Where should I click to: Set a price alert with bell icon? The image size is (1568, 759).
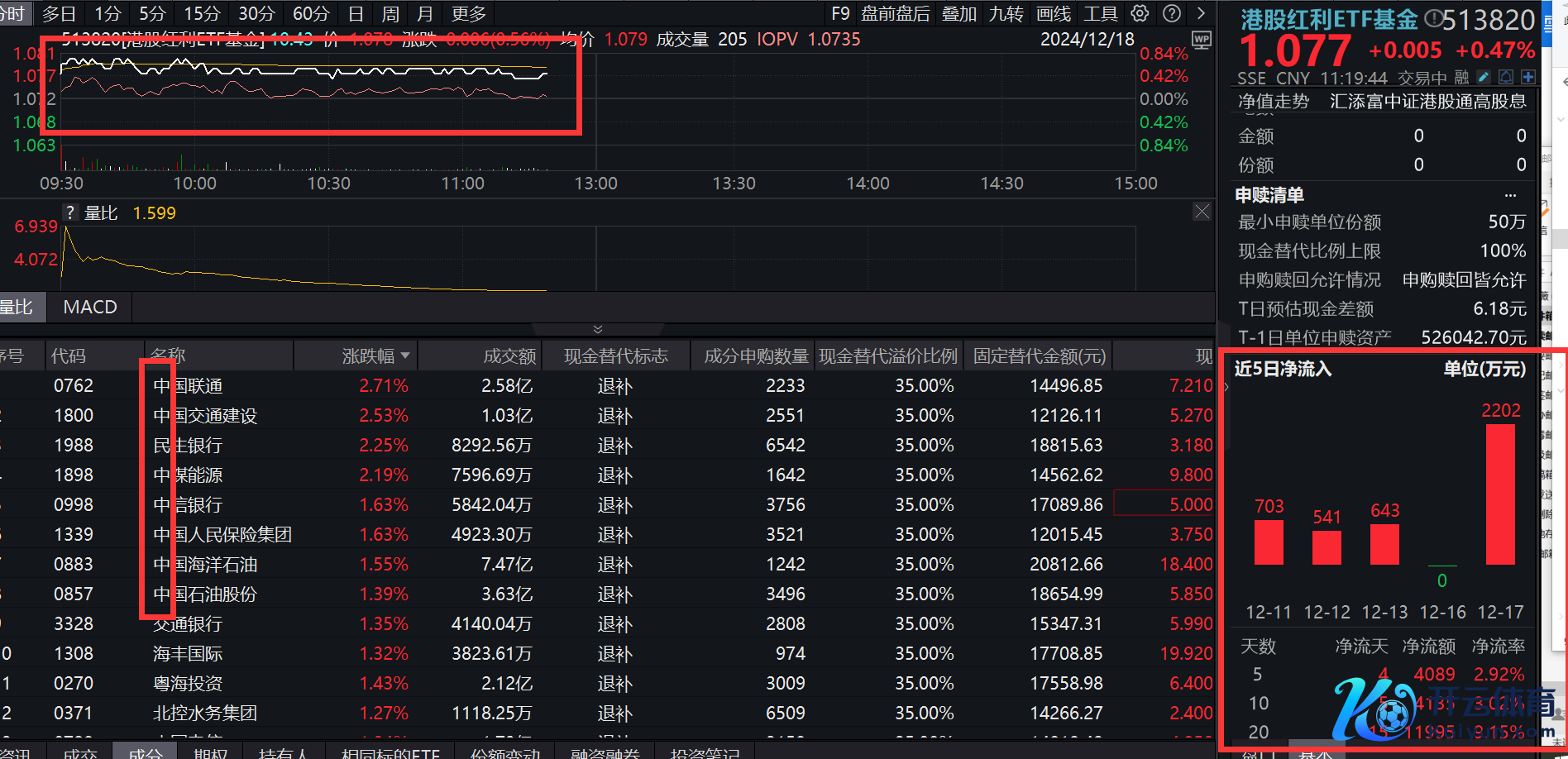[1506, 77]
